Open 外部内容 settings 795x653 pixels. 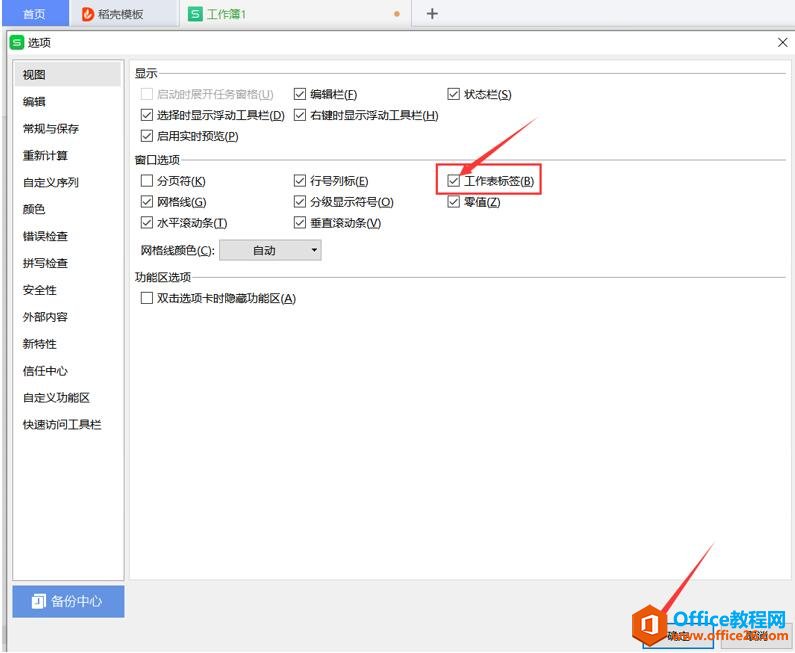pos(67,317)
